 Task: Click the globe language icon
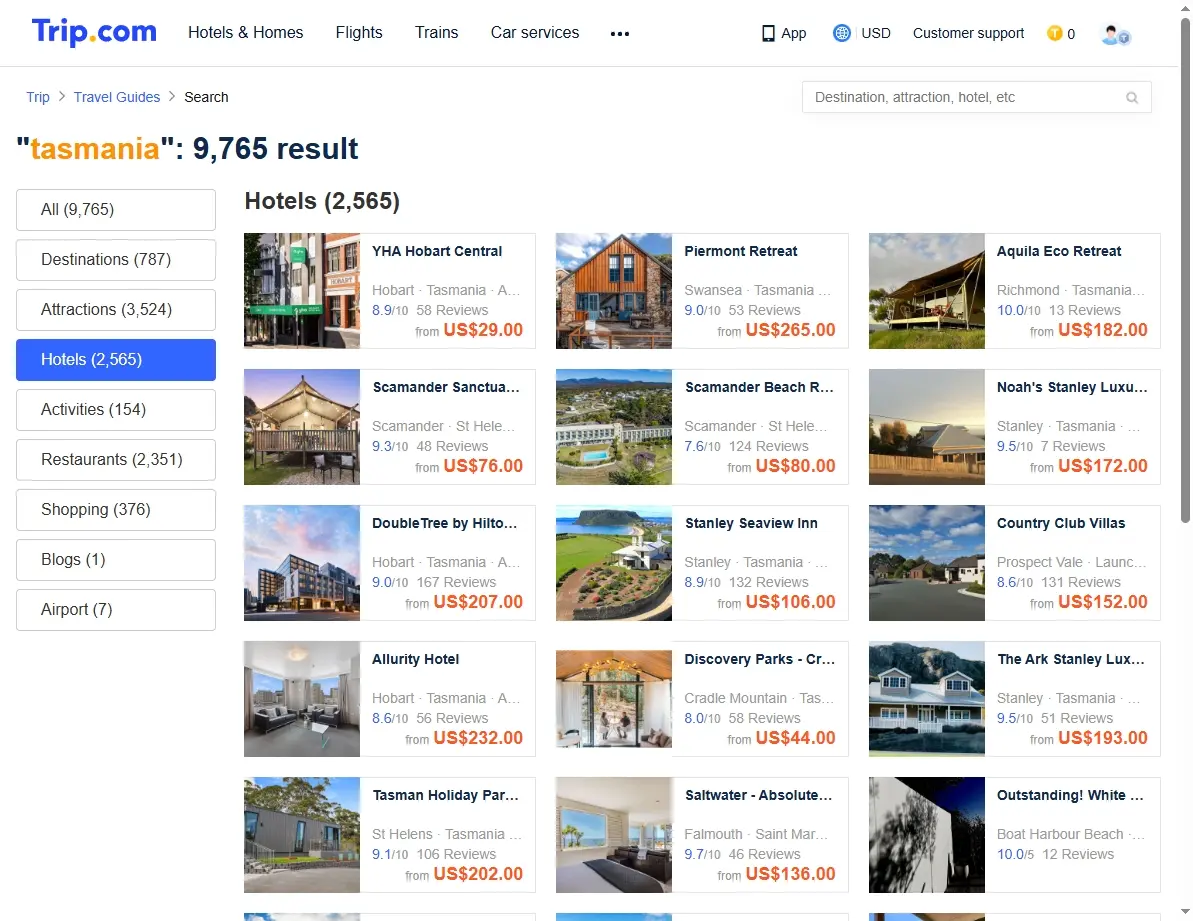[x=841, y=33]
